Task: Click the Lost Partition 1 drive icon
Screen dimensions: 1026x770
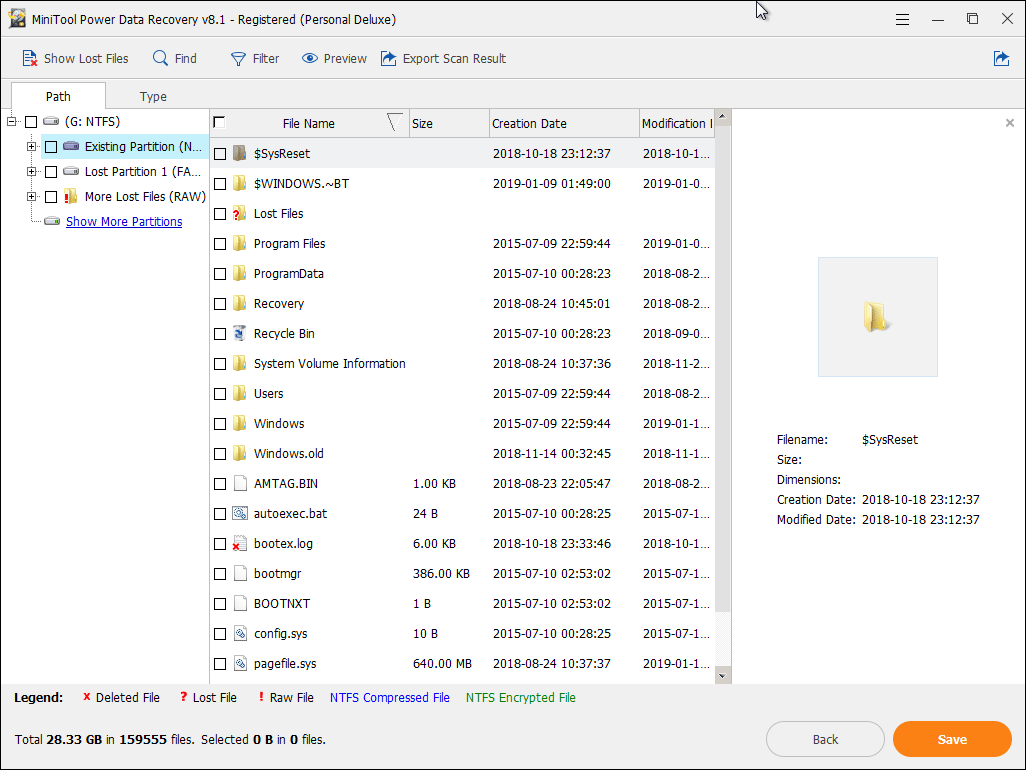Action: pos(71,171)
